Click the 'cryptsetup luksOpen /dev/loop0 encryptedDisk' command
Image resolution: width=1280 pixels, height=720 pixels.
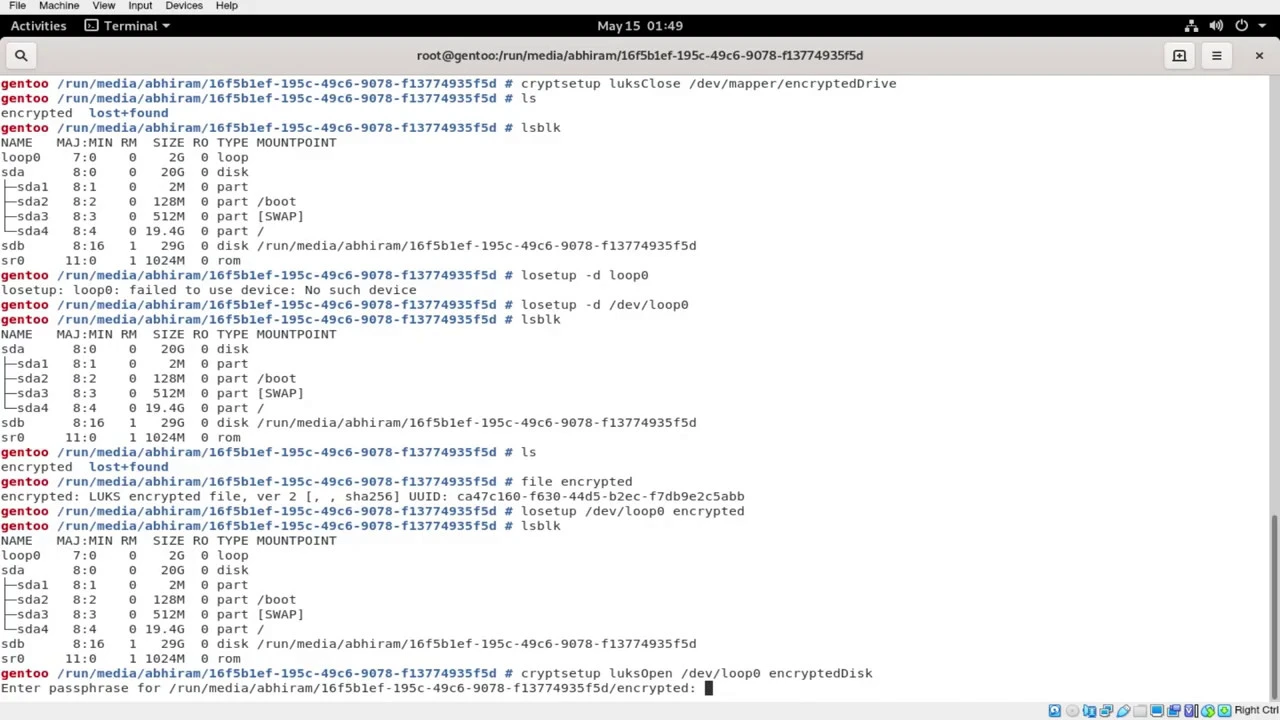tap(696, 673)
